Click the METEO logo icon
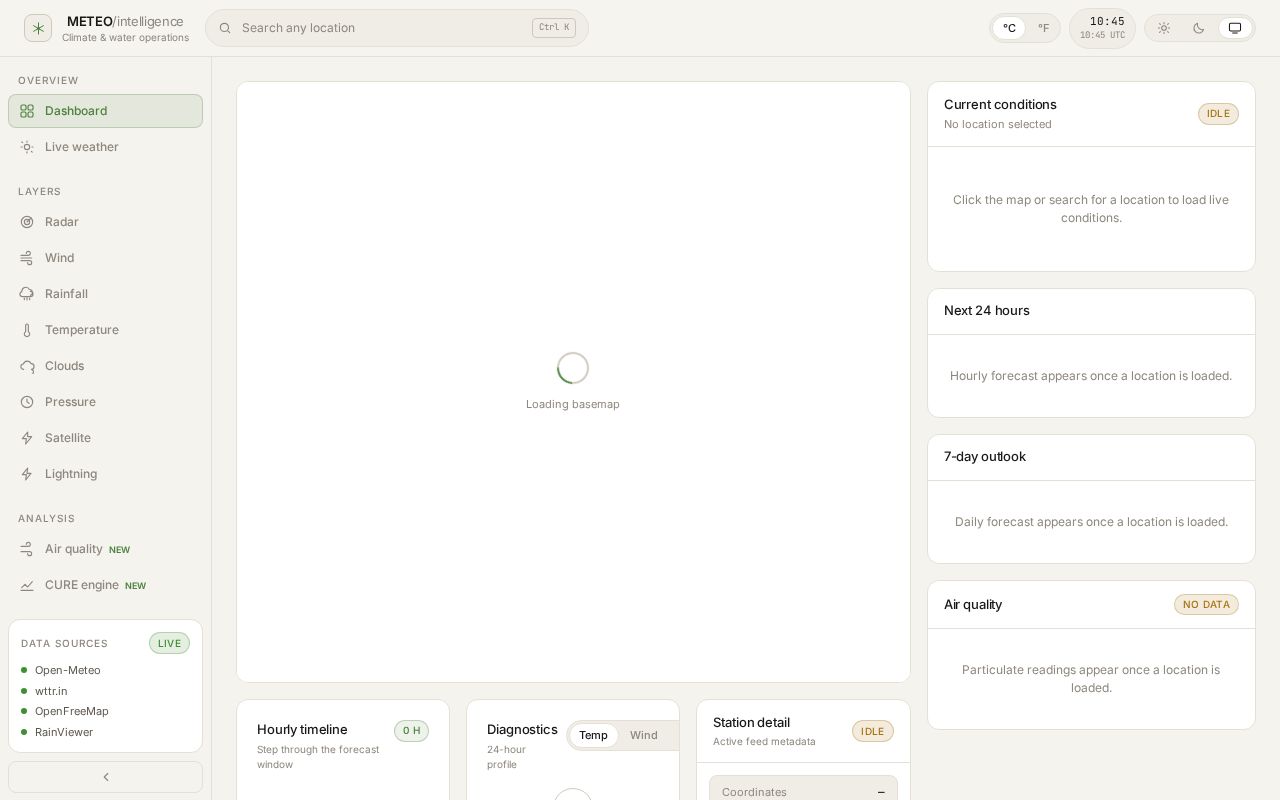1280x800 pixels. [x=38, y=28]
